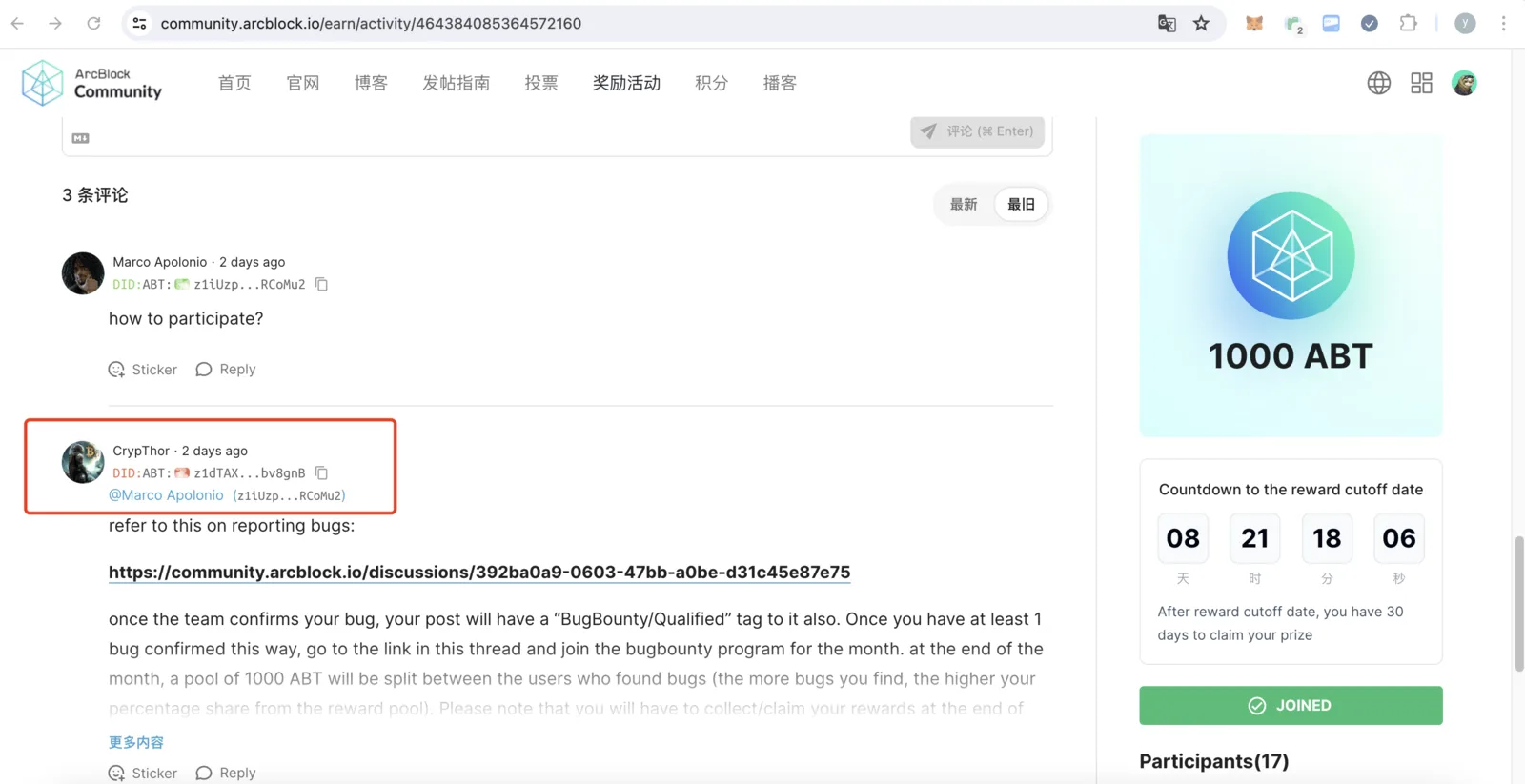Open the user account avatar in header
This screenshot has height=784, width=1525.
pyautogui.click(x=1464, y=83)
